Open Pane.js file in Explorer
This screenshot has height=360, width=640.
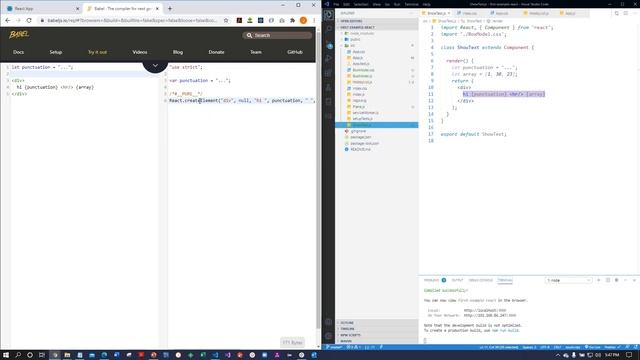click(359, 107)
